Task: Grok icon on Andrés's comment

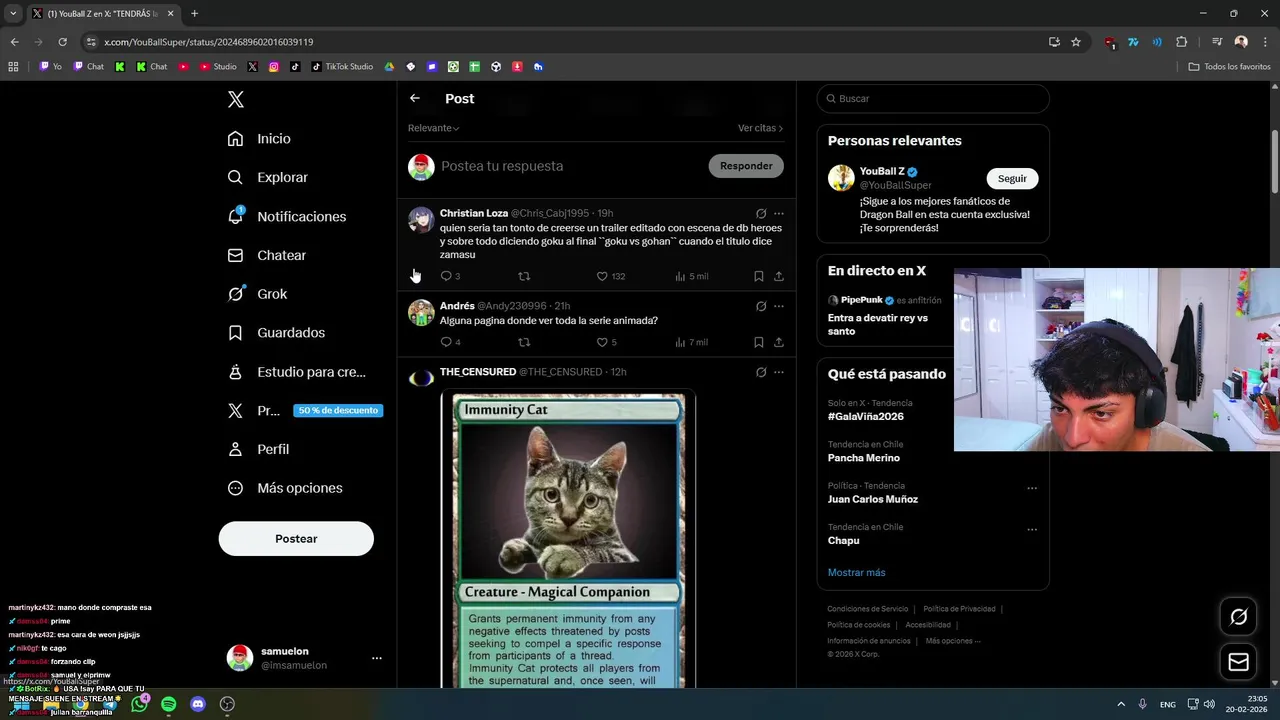Action: pyautogui.click(x=761, y=306)
